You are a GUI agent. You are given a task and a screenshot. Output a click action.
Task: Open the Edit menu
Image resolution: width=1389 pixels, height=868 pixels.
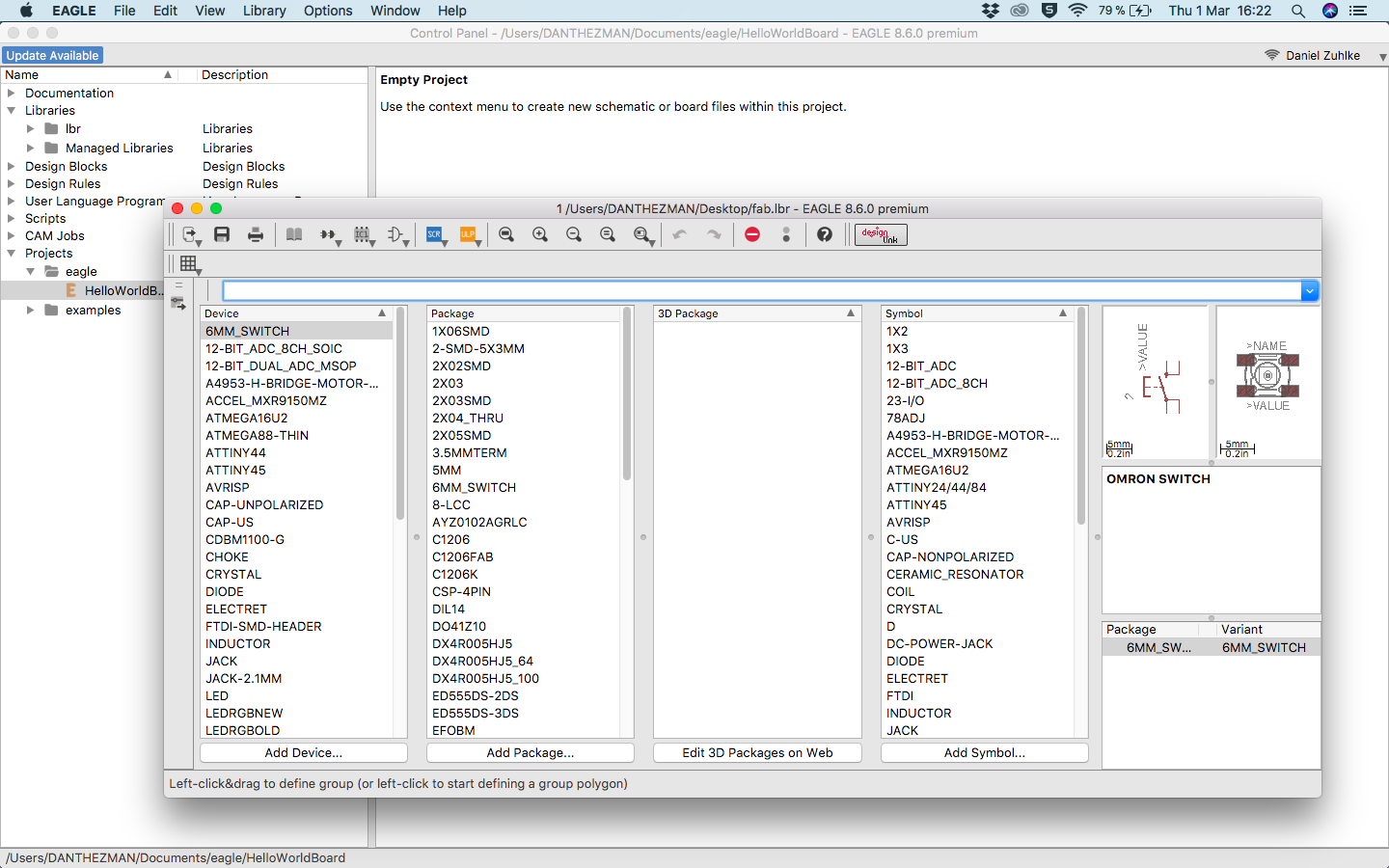pyautogui.click(x=165, y=11)
